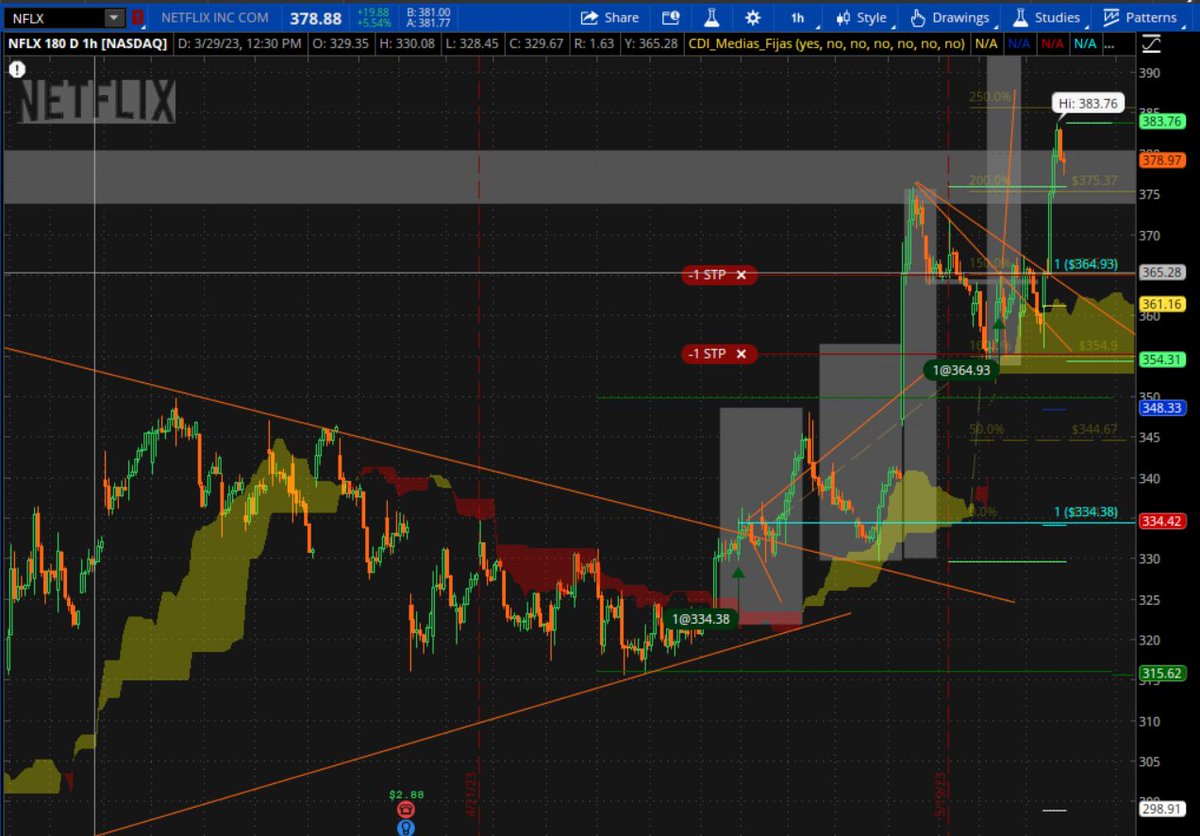1200x836 pixels.
Task: Click the exclamation alert icon on chart
Action: point(17,69)
